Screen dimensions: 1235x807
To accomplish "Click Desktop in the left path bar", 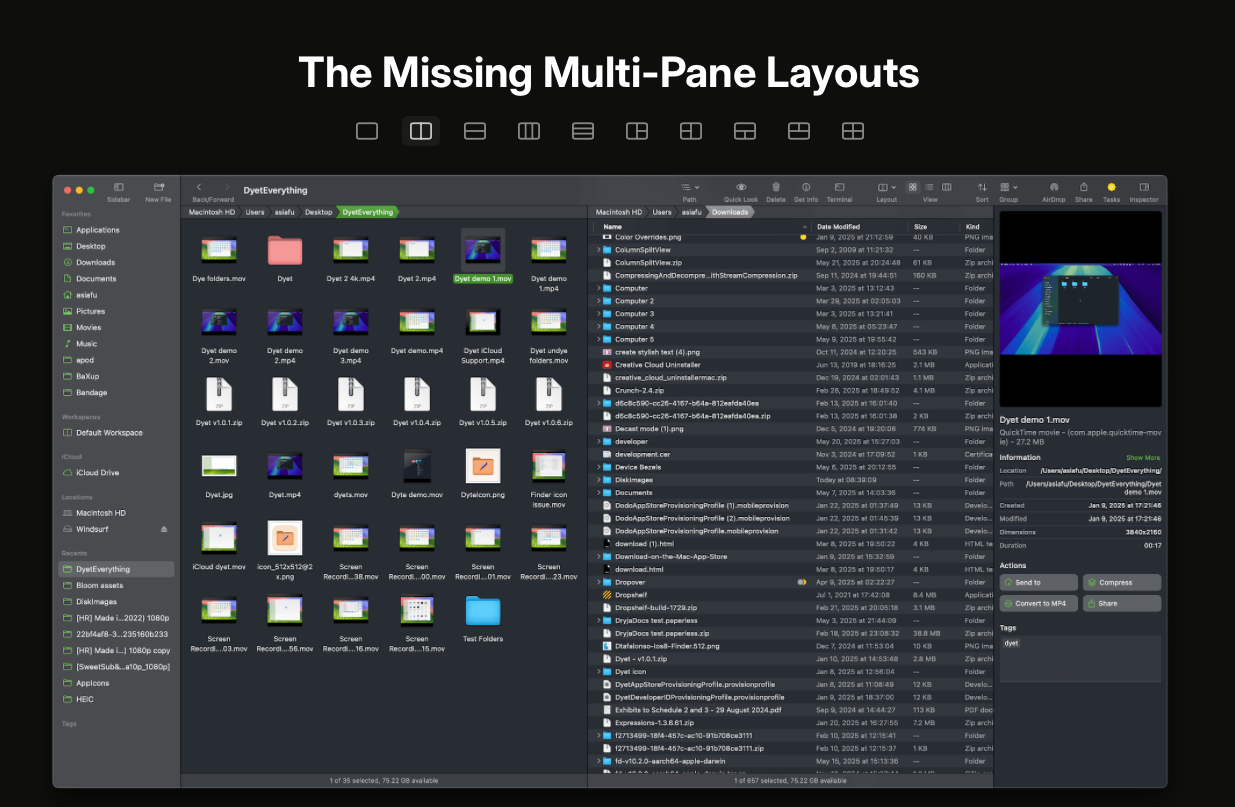I will 318,212.
